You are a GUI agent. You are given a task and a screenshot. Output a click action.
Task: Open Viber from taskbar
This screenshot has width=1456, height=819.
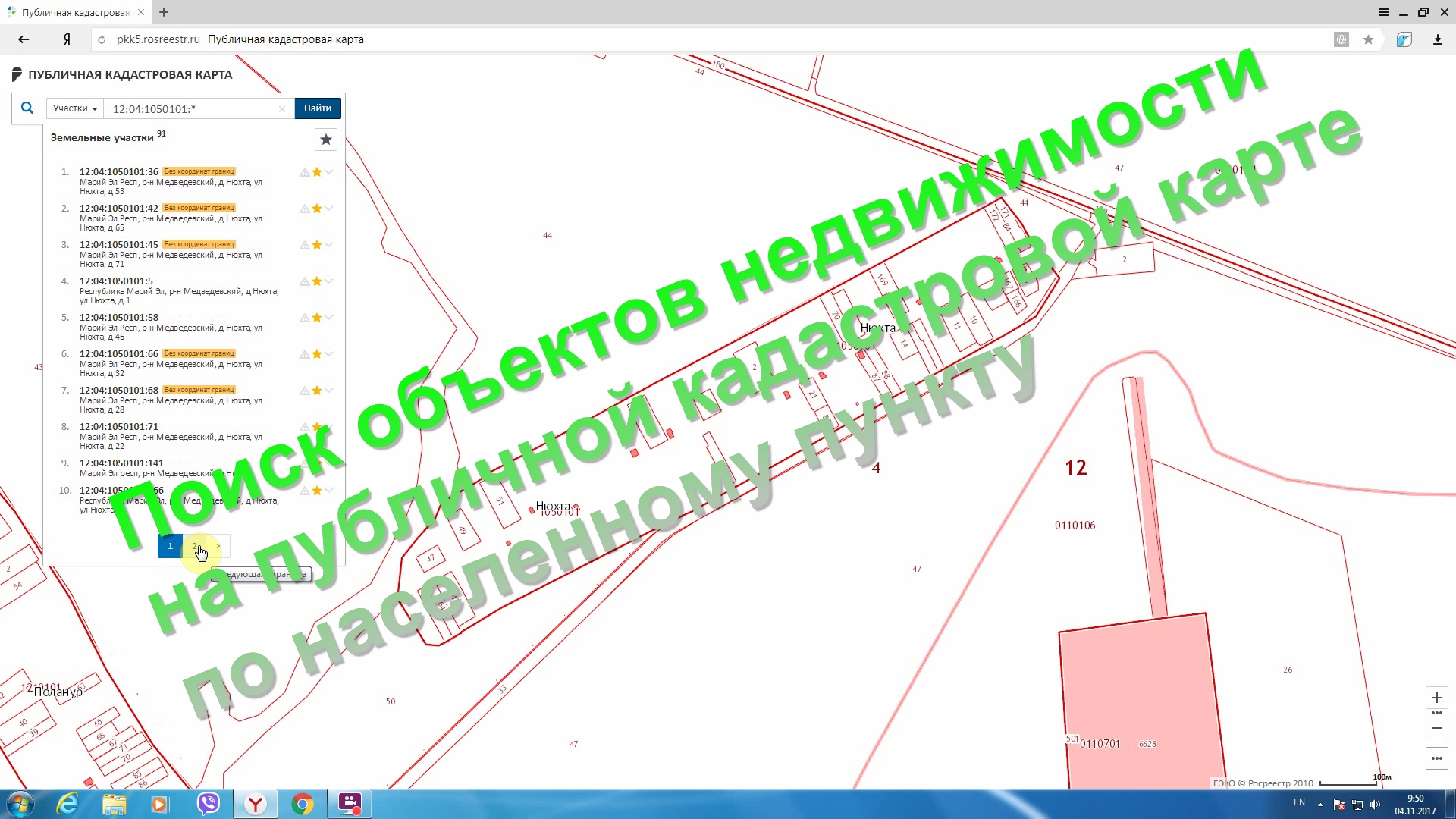pos(208,804)
